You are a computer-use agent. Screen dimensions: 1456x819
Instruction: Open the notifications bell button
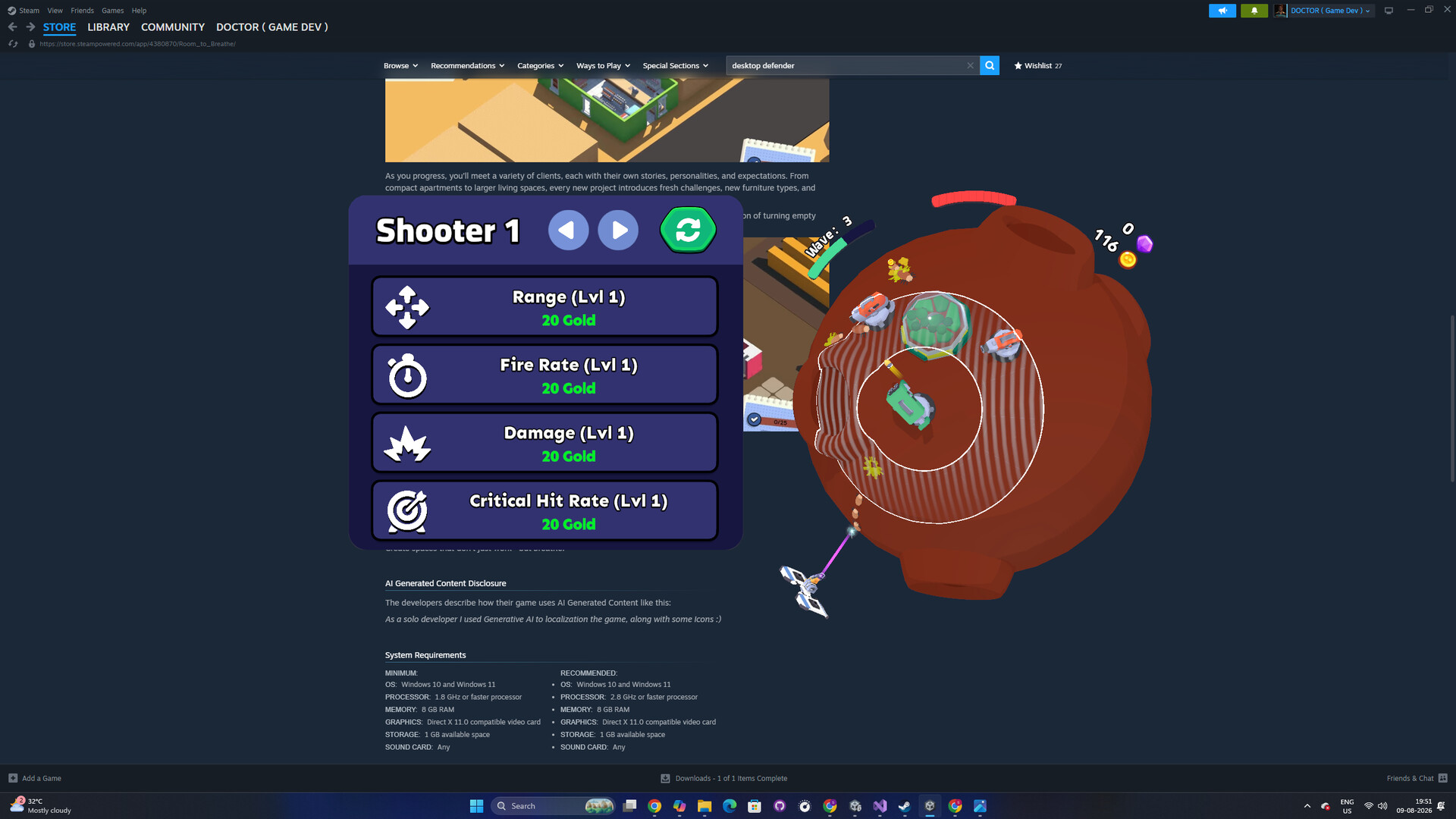click(1254, 11)
